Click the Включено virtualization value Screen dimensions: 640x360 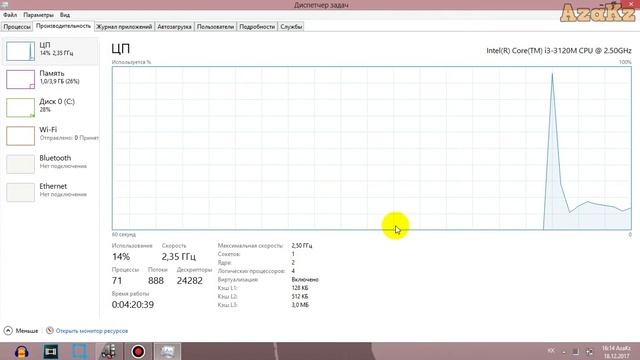(x=305, y=280)
